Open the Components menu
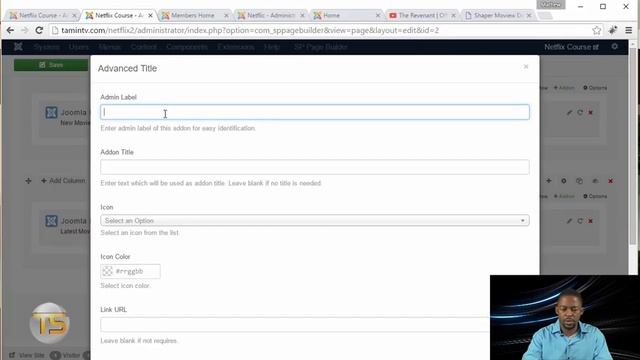The height and width of the screenshot is (360, 640). click(x=187, y=47)
